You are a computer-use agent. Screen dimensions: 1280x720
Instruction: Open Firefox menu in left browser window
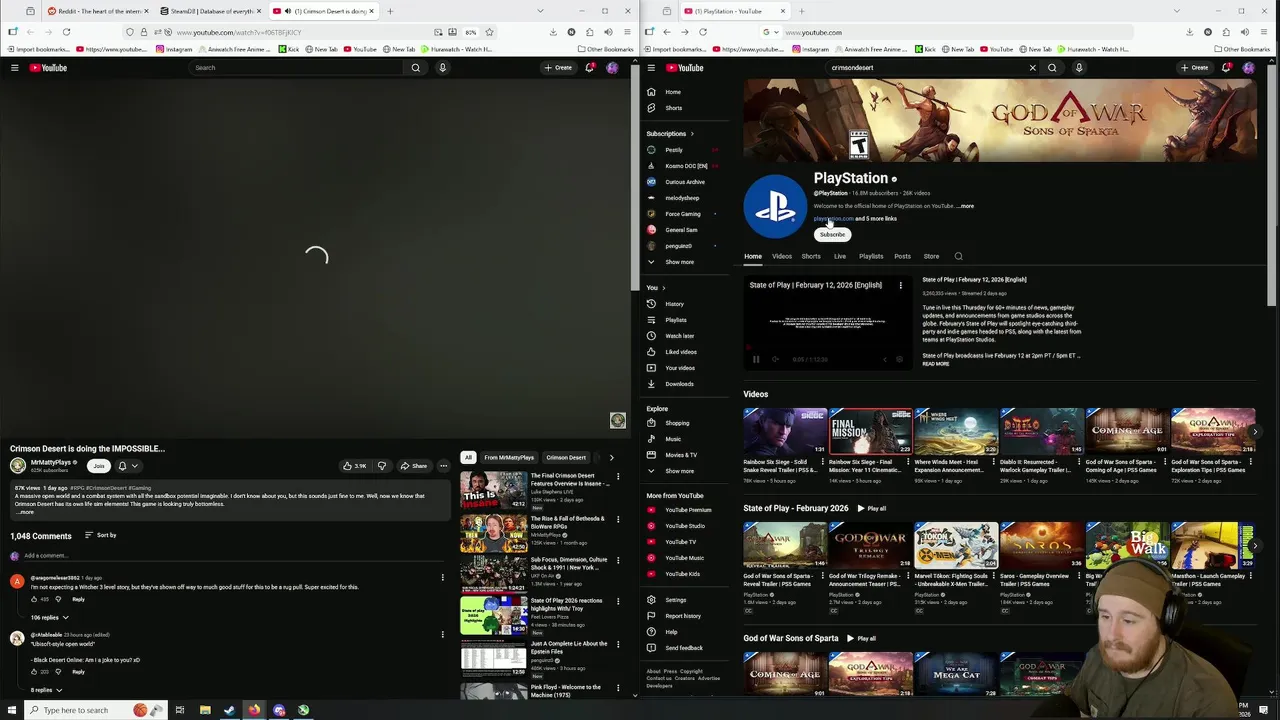click(x=625, y=32)
